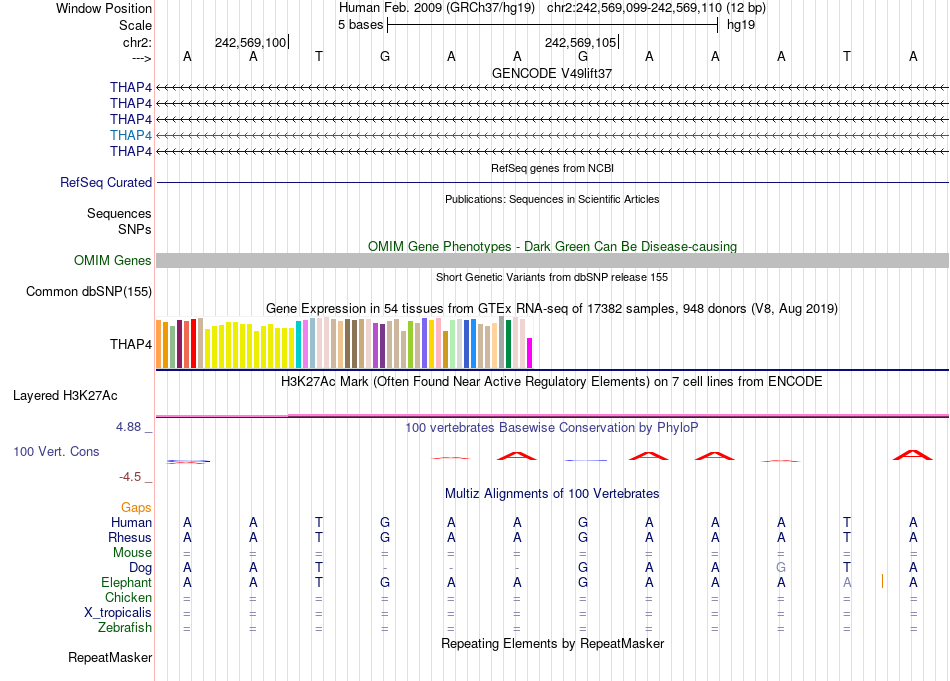Click the 242,569,100 position marker
This screenshot has width=950, height=681.
[251, 42]
